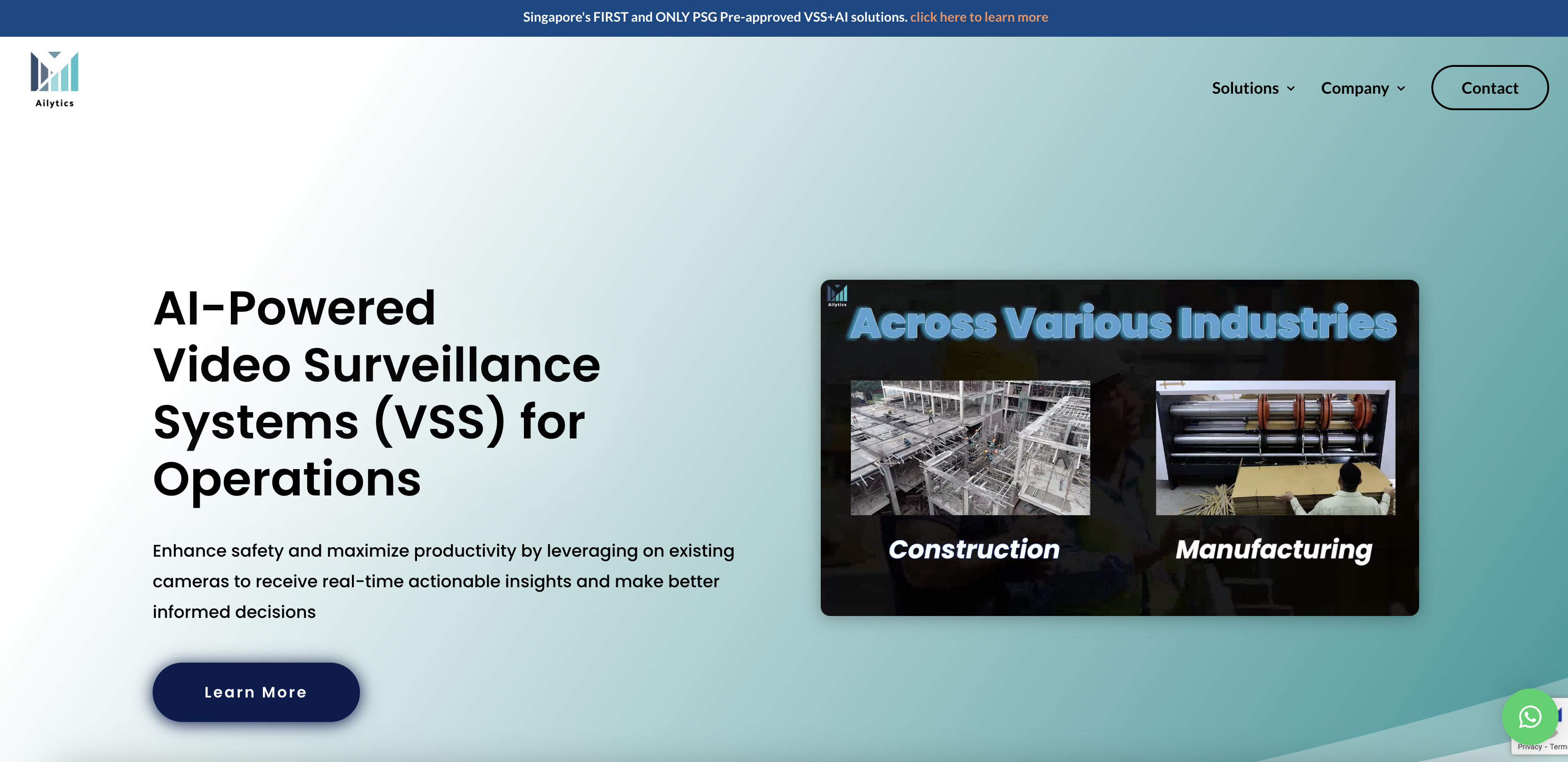Expand the Solutions dropdown chevron

[1290, 89]
